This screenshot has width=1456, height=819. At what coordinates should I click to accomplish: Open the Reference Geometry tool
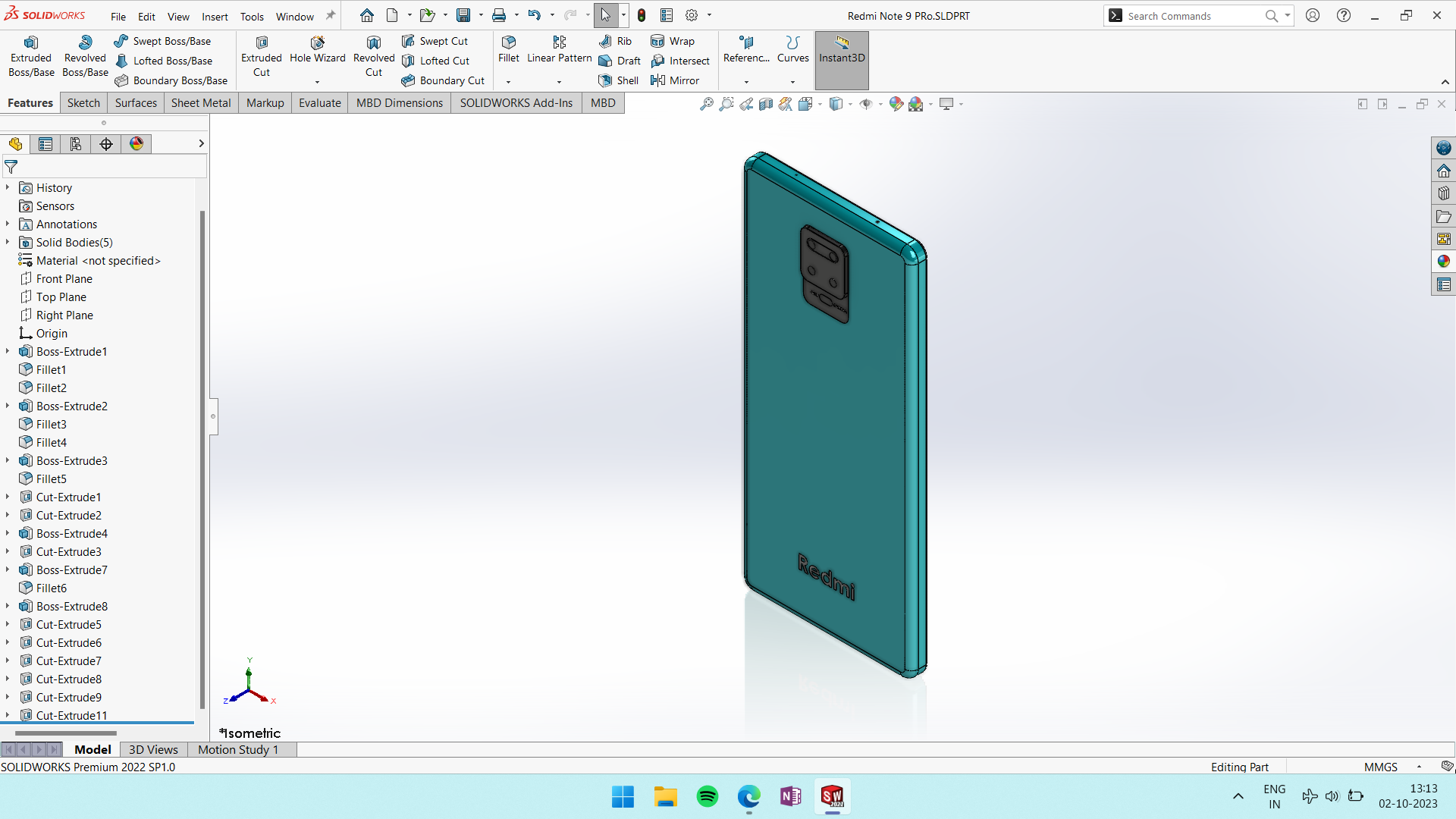[x=746, y=50]
